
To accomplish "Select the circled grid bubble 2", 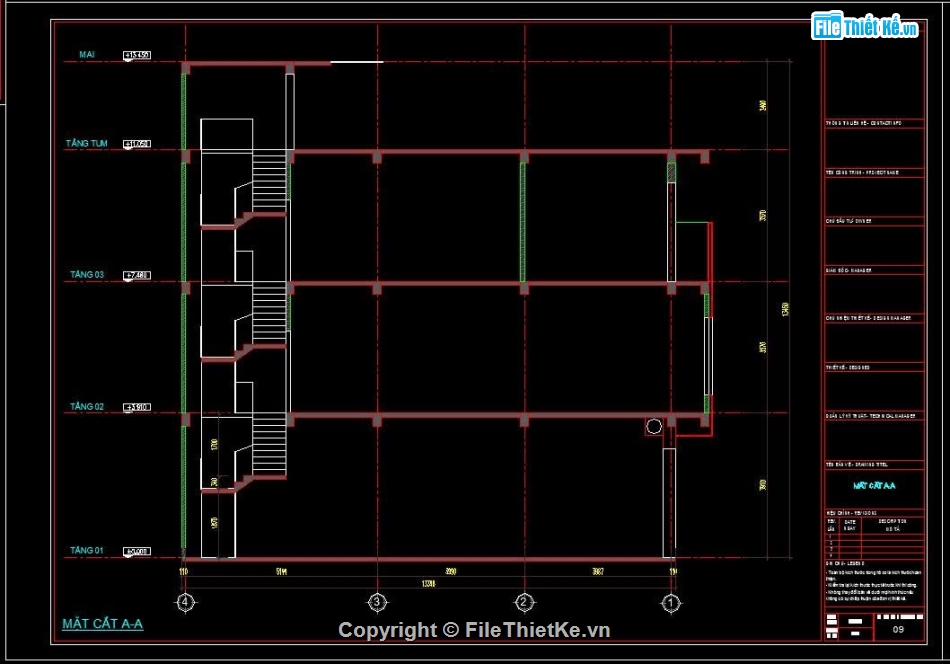I will click(x=524, y=602).
